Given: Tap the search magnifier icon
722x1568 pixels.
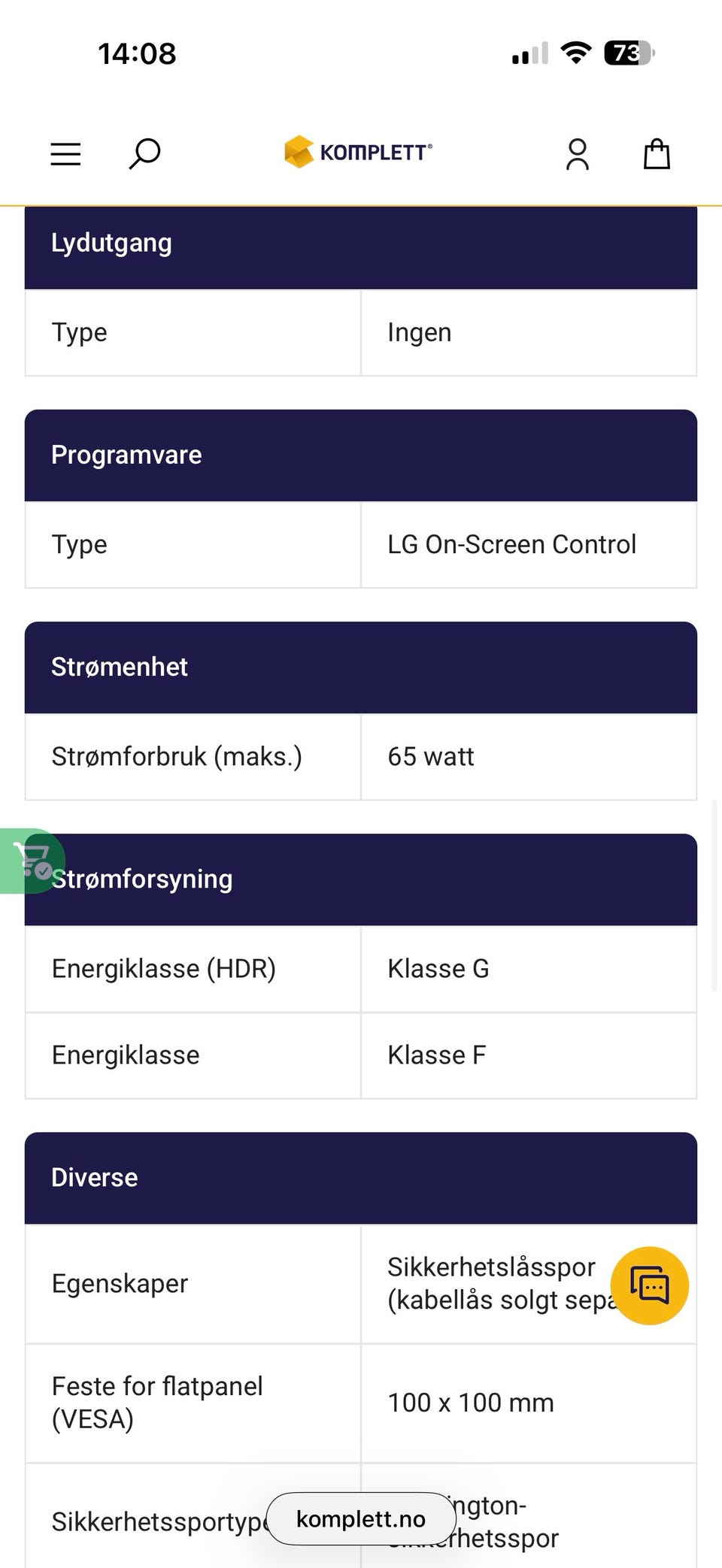Looking at the screenshot, I should click(144, 153).
